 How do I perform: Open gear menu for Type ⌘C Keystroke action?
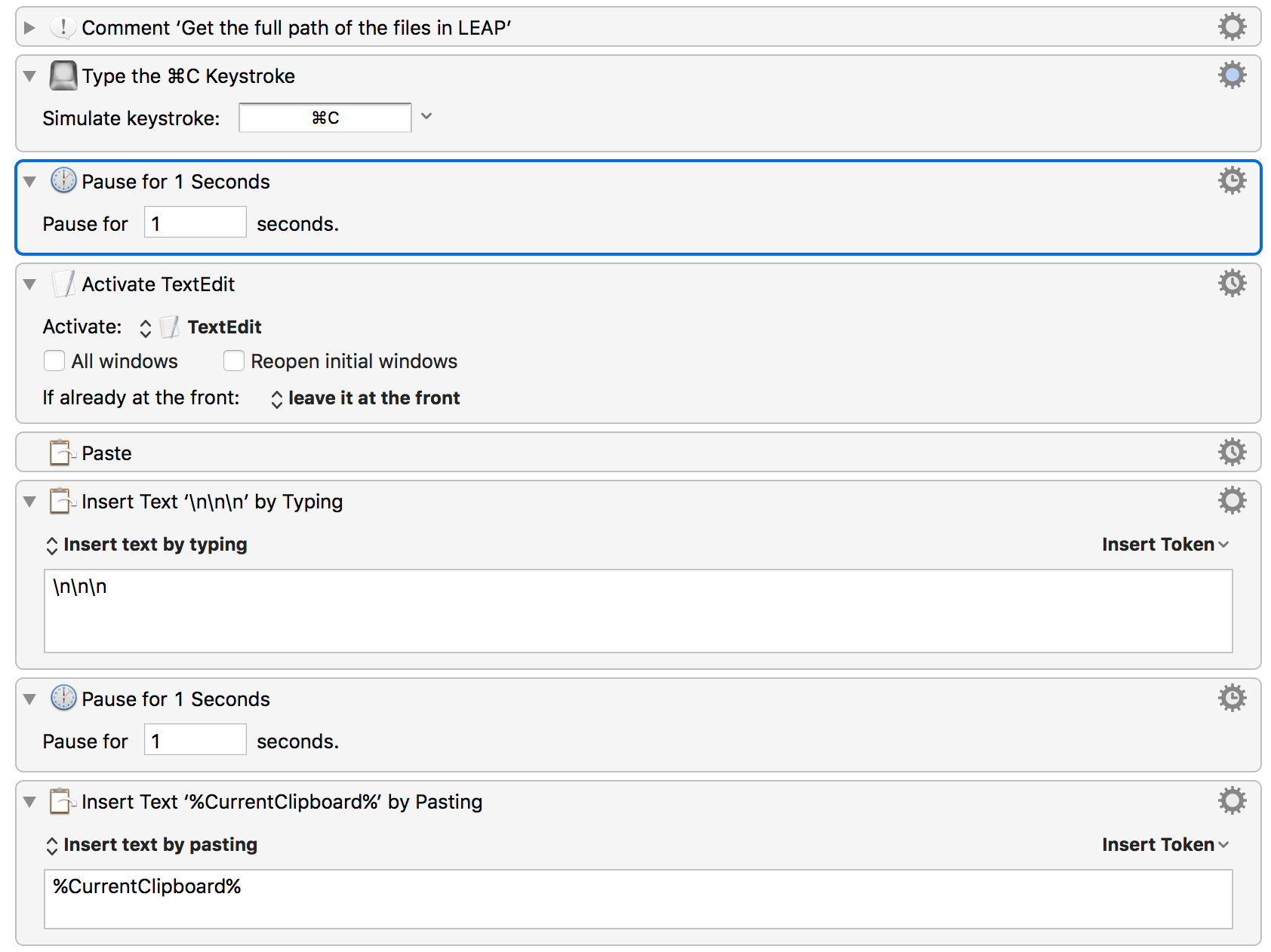(1232, 75)
